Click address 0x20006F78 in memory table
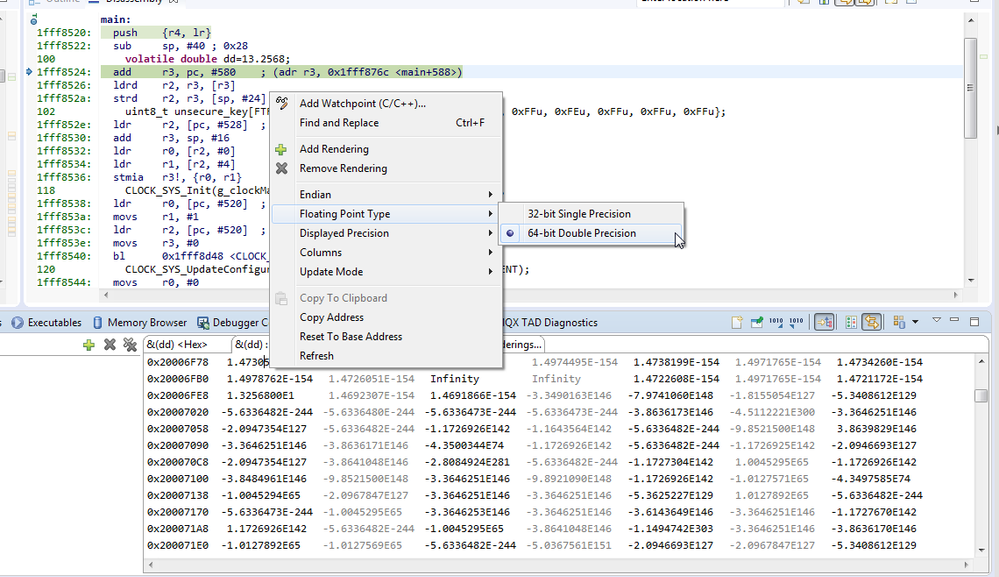The image size is (999, 577). click(178, 362)
